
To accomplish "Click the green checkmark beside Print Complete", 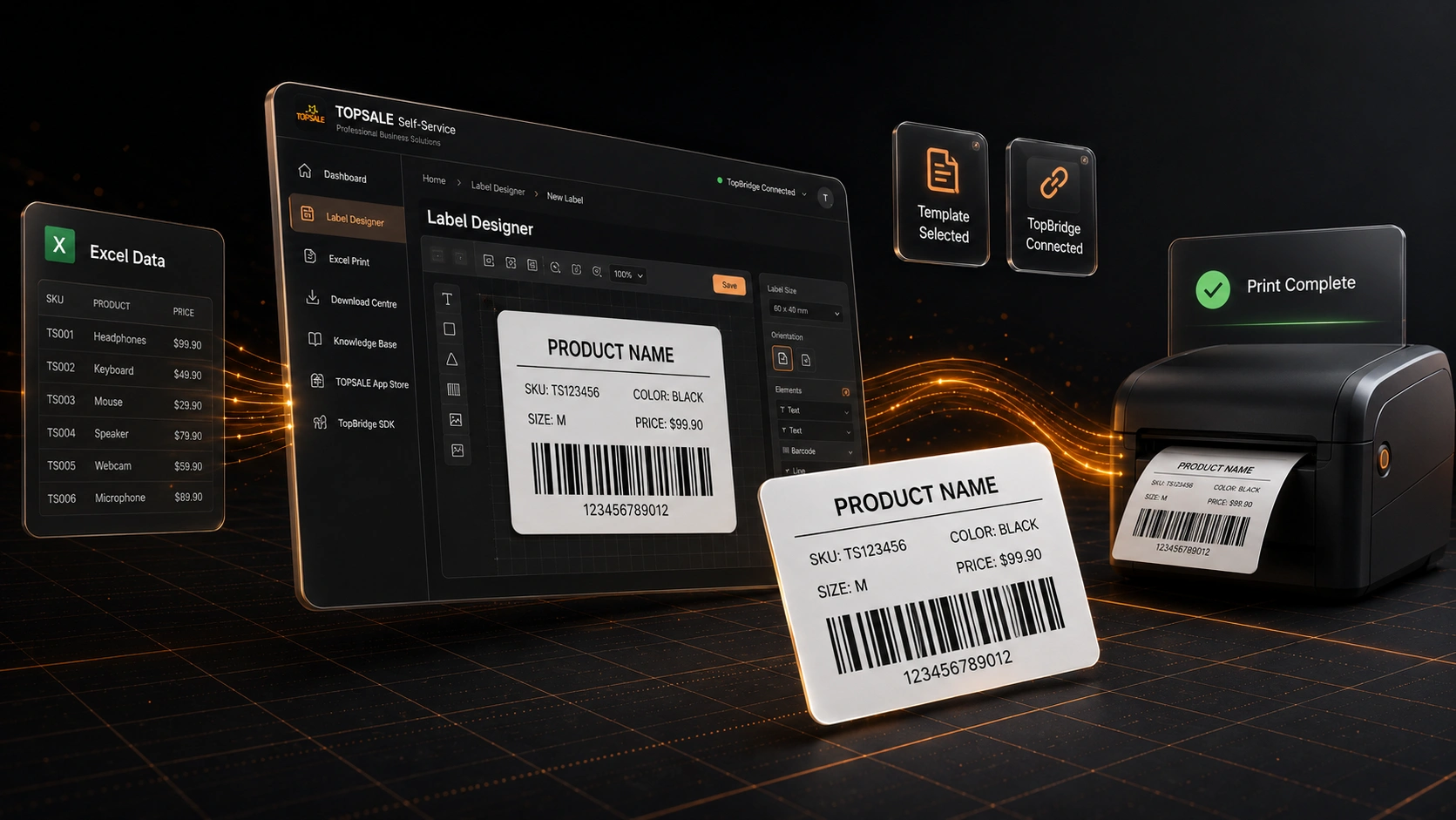I will point(1212,289).
